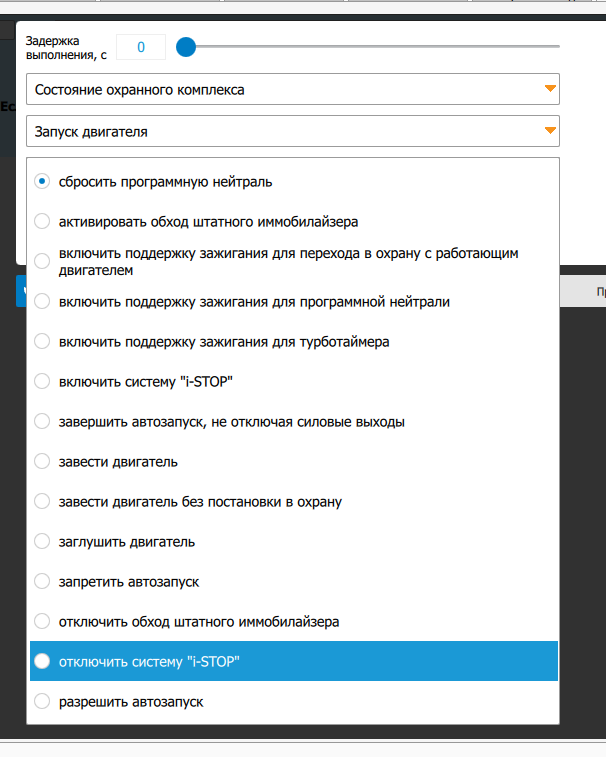The height and width of the screenshot is (757, 606).
Task: Expand "Запуск двигателя" dropdown list
Action: click(280, 131)
